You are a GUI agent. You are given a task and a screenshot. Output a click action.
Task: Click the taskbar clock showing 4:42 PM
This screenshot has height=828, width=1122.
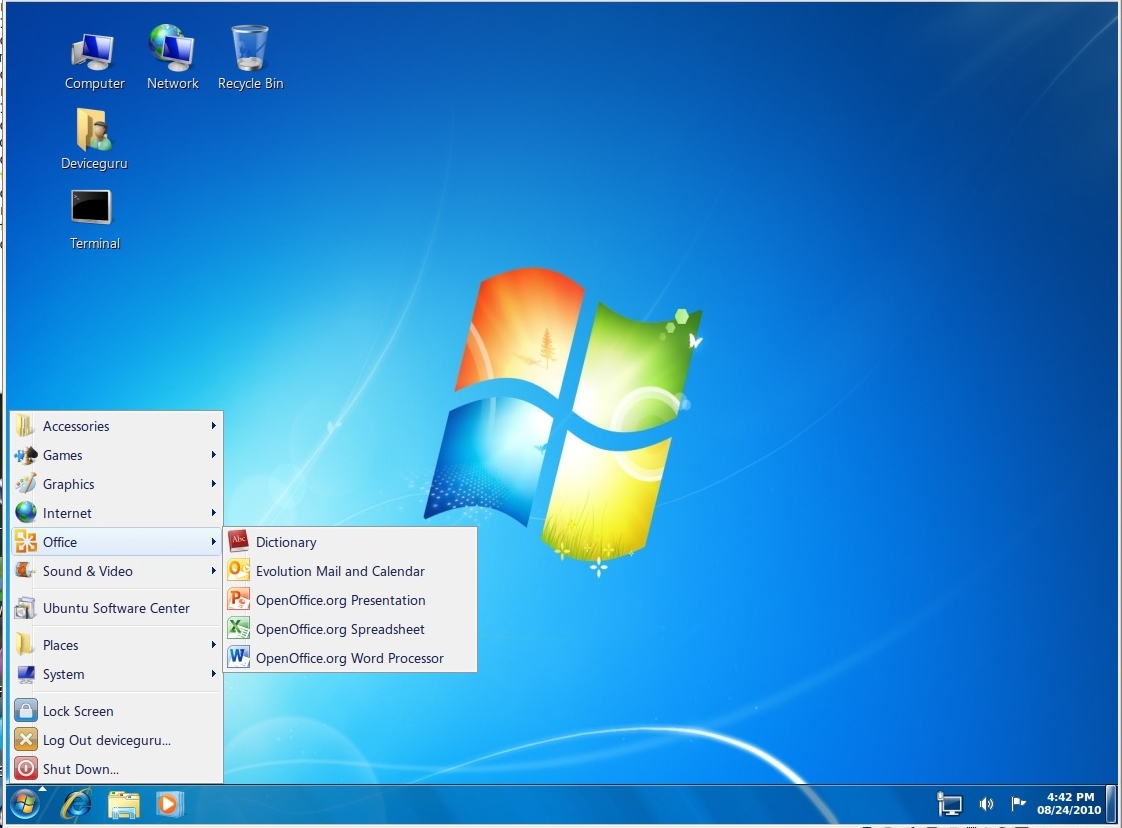point(1070,797)
